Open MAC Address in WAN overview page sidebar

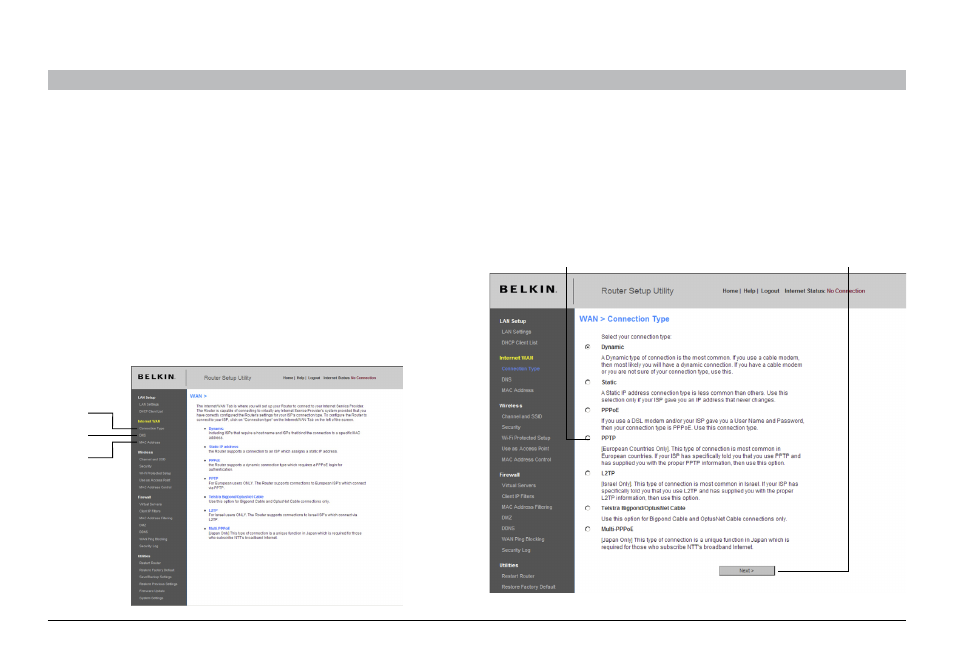pos(150,442)
